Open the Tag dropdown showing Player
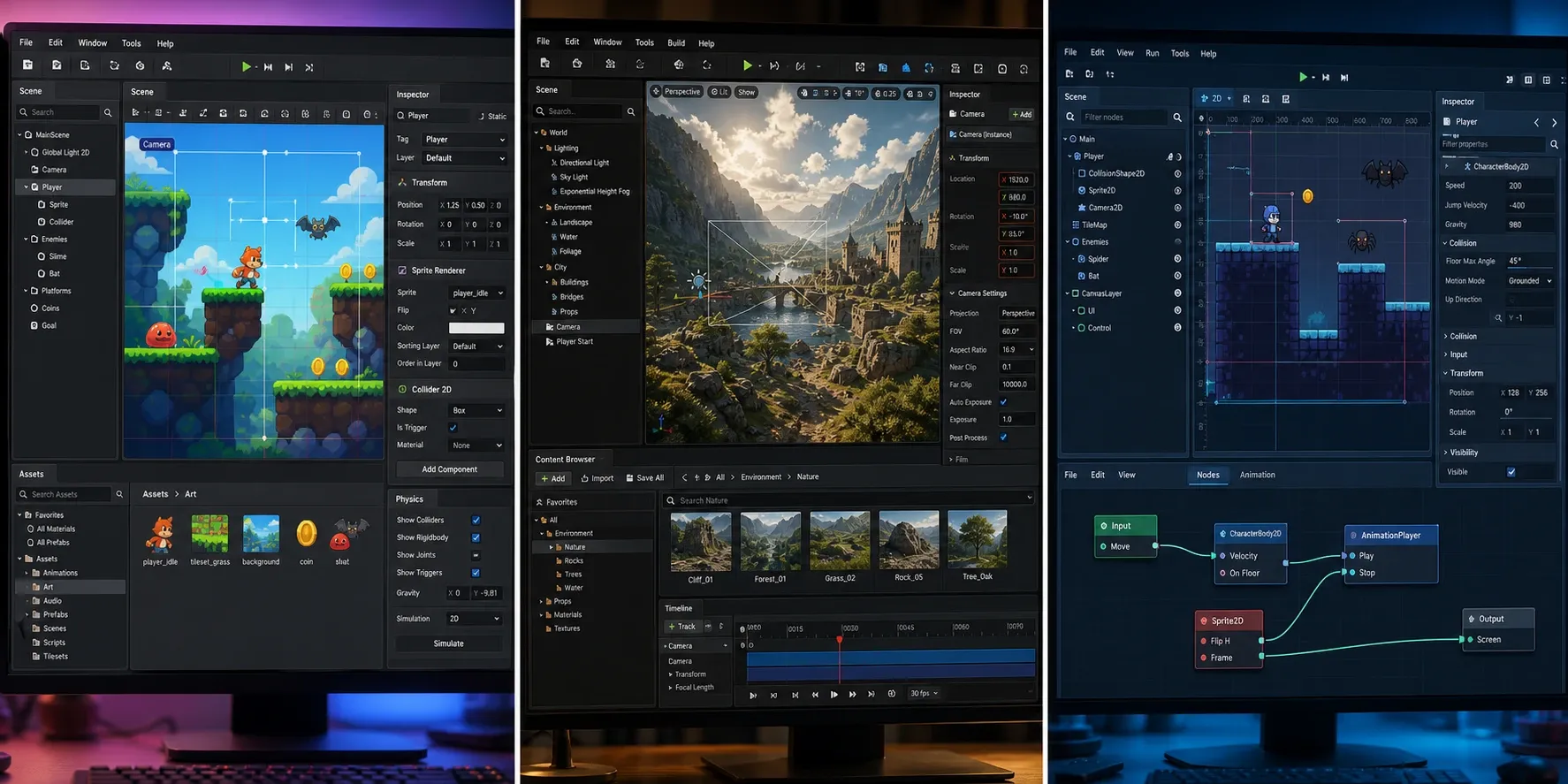Viewport: 1568px width, 784px height. [465, 140]
